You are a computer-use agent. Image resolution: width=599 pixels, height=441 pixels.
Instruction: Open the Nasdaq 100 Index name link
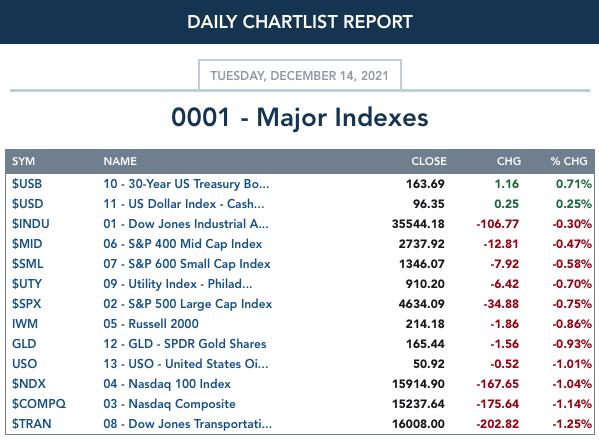click(x=167, y=384)
